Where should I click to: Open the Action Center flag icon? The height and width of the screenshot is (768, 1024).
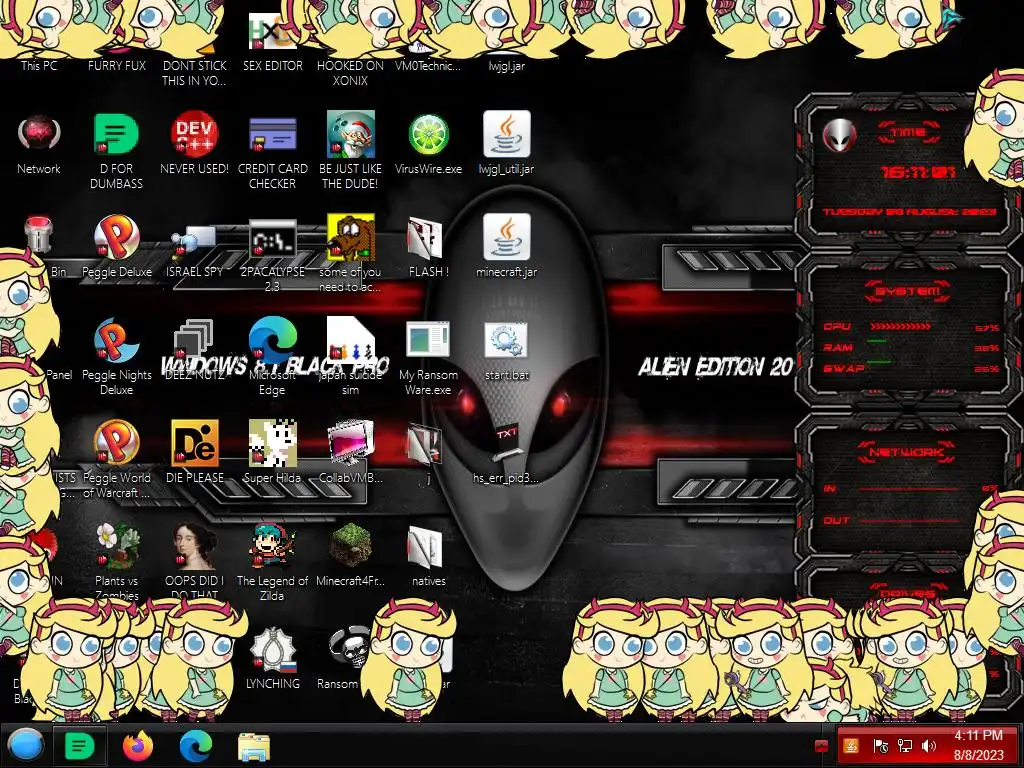[880, 746]
